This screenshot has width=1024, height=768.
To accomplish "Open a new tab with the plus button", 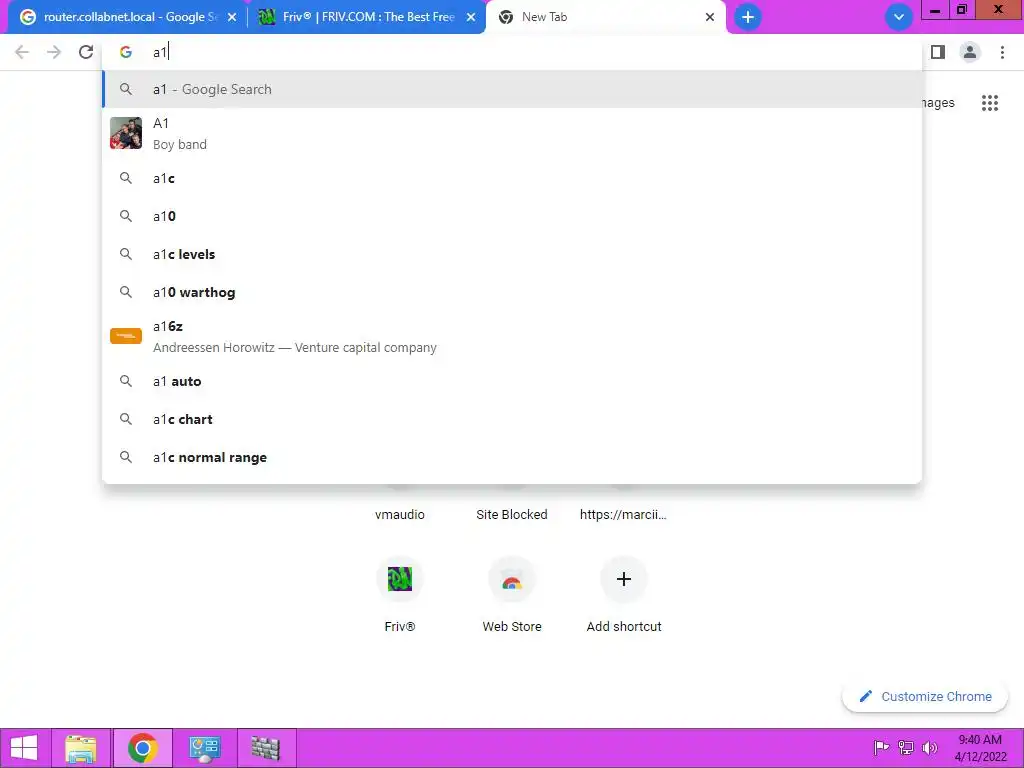I will pos(748,17).
